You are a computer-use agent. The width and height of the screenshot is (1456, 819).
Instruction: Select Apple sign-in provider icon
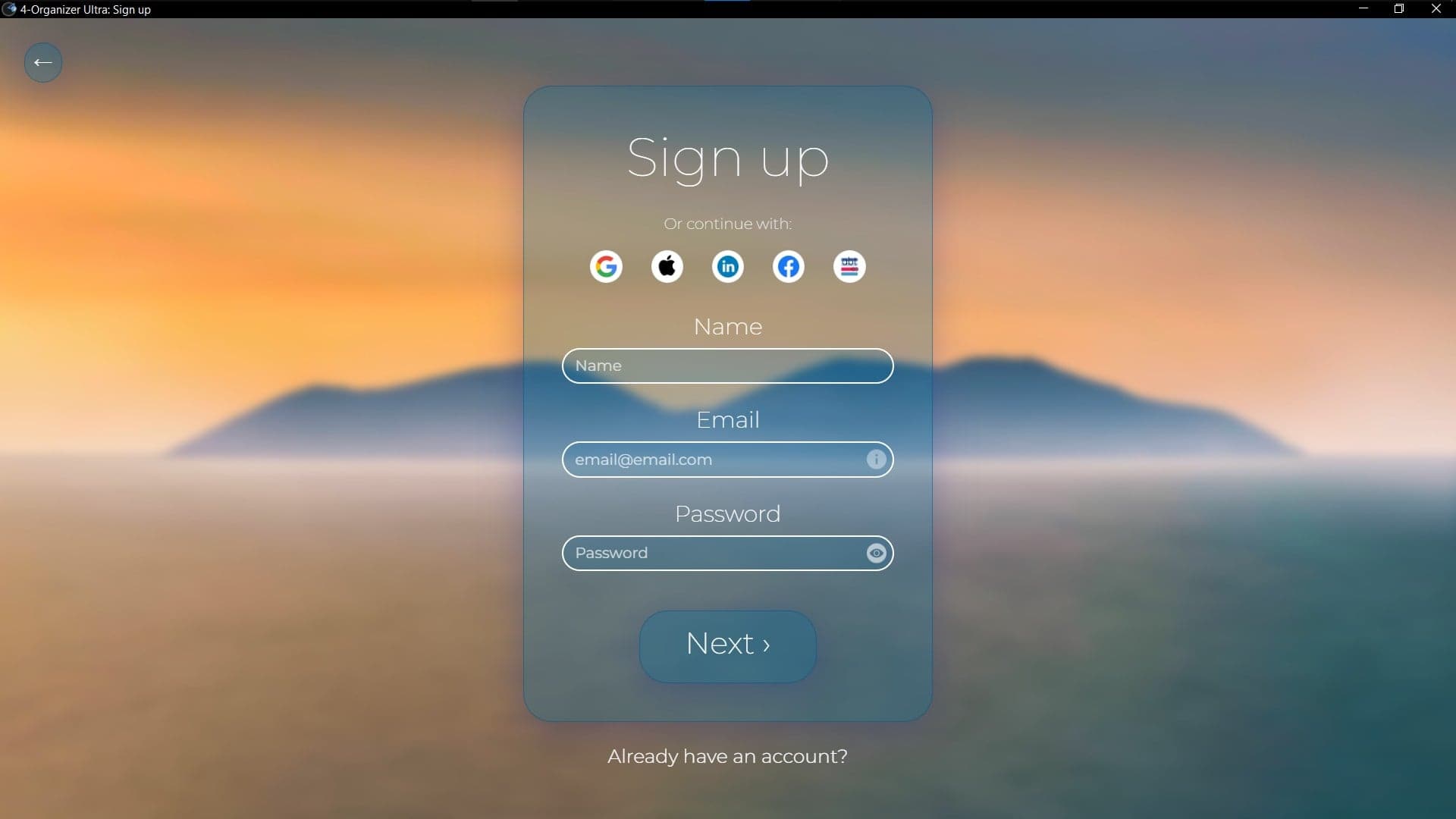coord(666,266)
